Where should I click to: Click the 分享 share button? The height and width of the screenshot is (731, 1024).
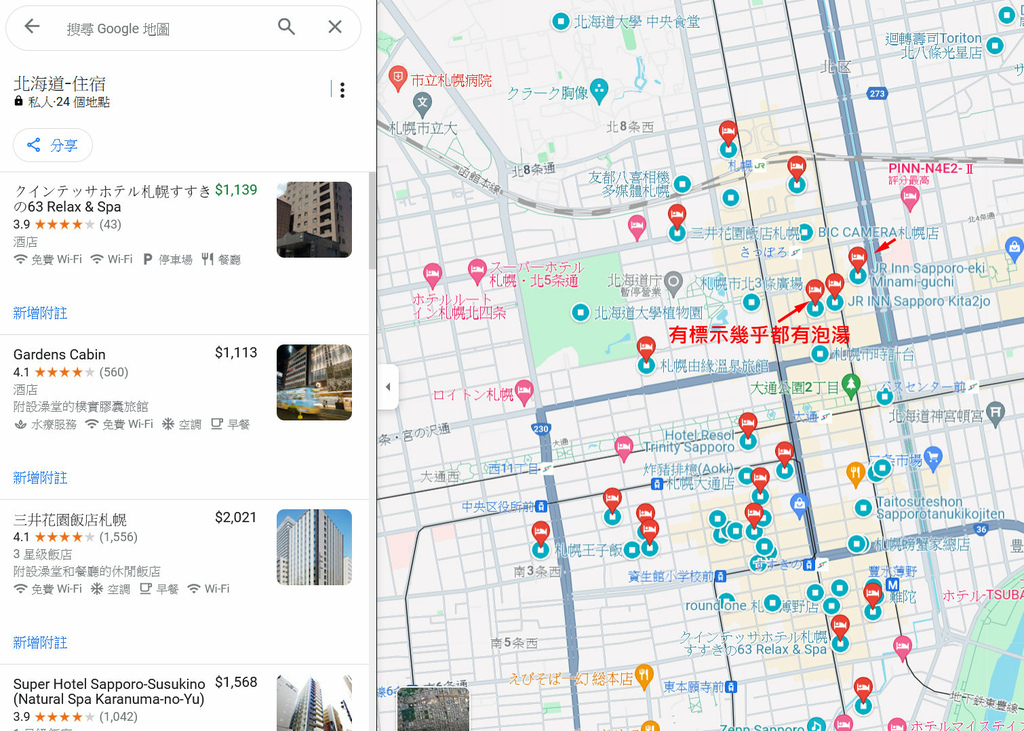click(x=53, y=145)
